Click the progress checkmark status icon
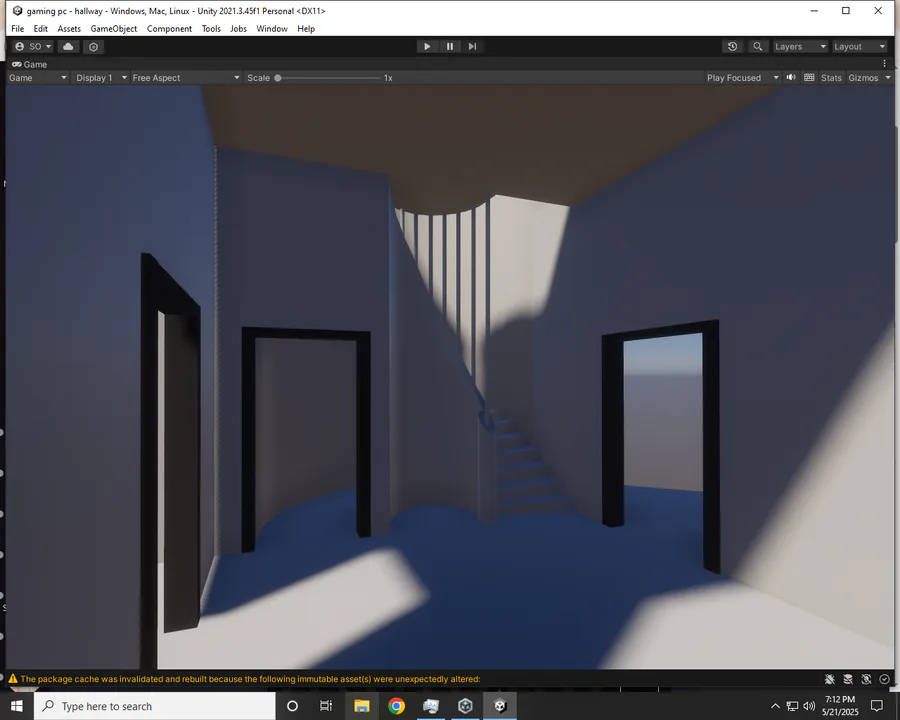900x720 pixels. tap(885, 679)
